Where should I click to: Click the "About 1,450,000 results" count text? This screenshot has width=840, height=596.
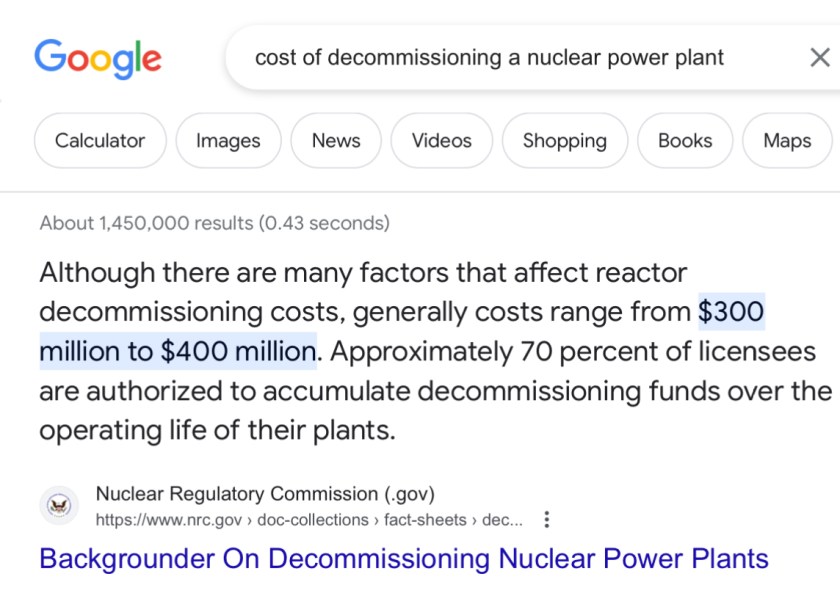[214, 223]
